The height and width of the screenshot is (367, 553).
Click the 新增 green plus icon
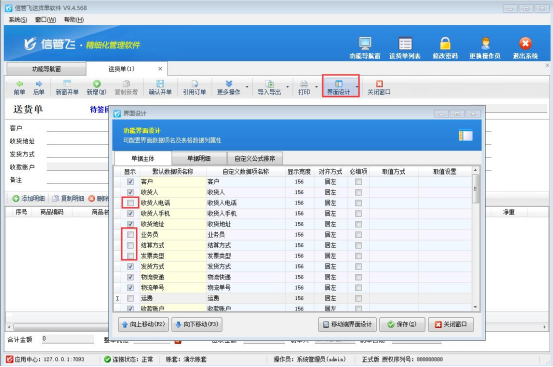point(97,84)
